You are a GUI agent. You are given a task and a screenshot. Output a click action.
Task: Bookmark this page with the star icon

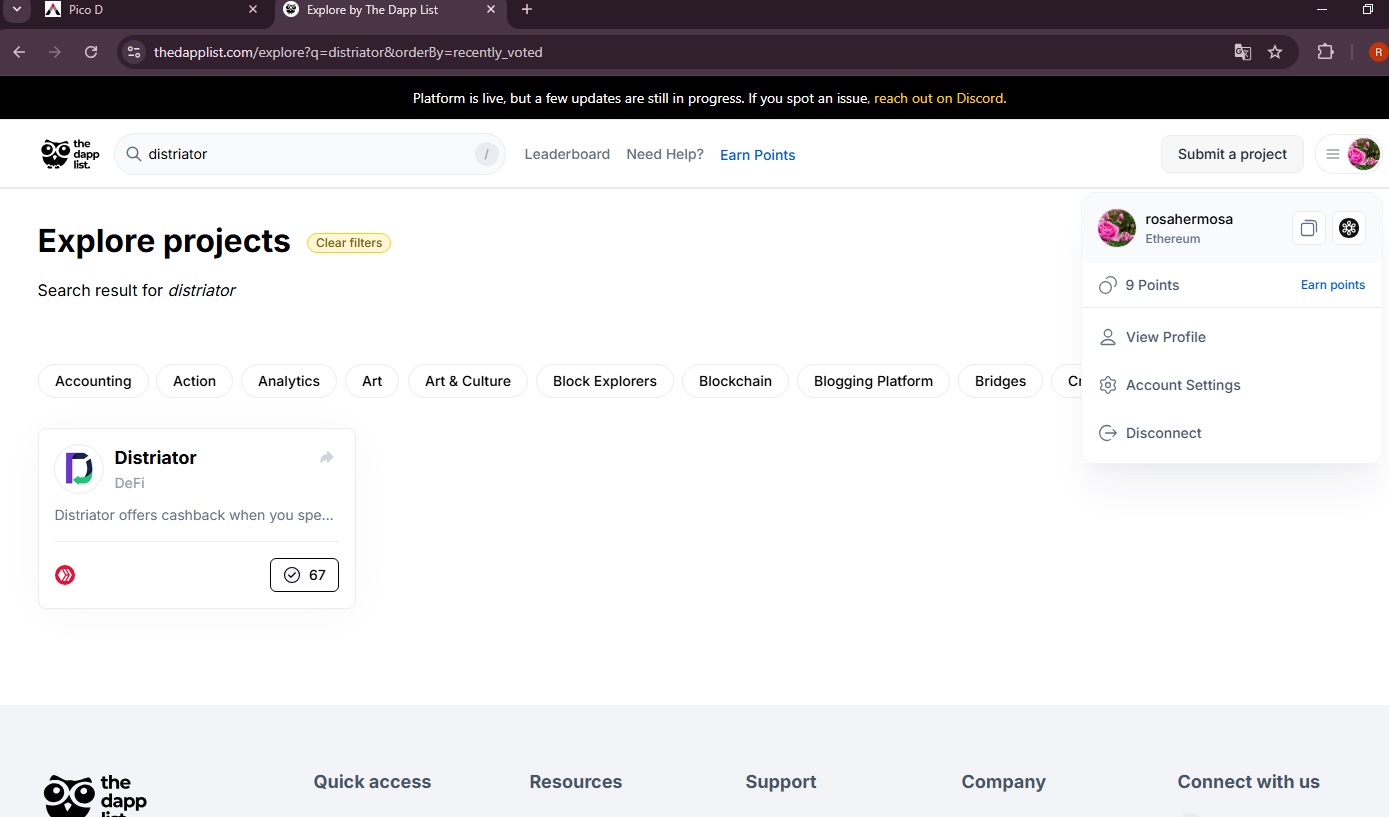[x=1275, y=52]
